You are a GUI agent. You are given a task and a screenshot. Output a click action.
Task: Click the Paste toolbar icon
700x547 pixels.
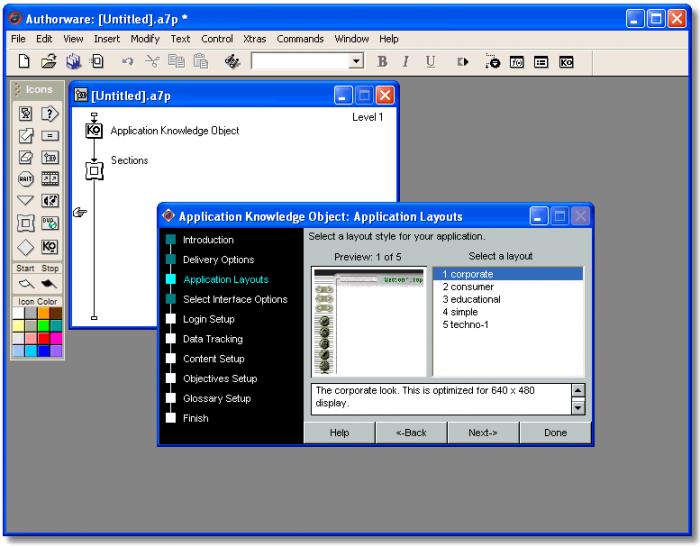point(200,62)
